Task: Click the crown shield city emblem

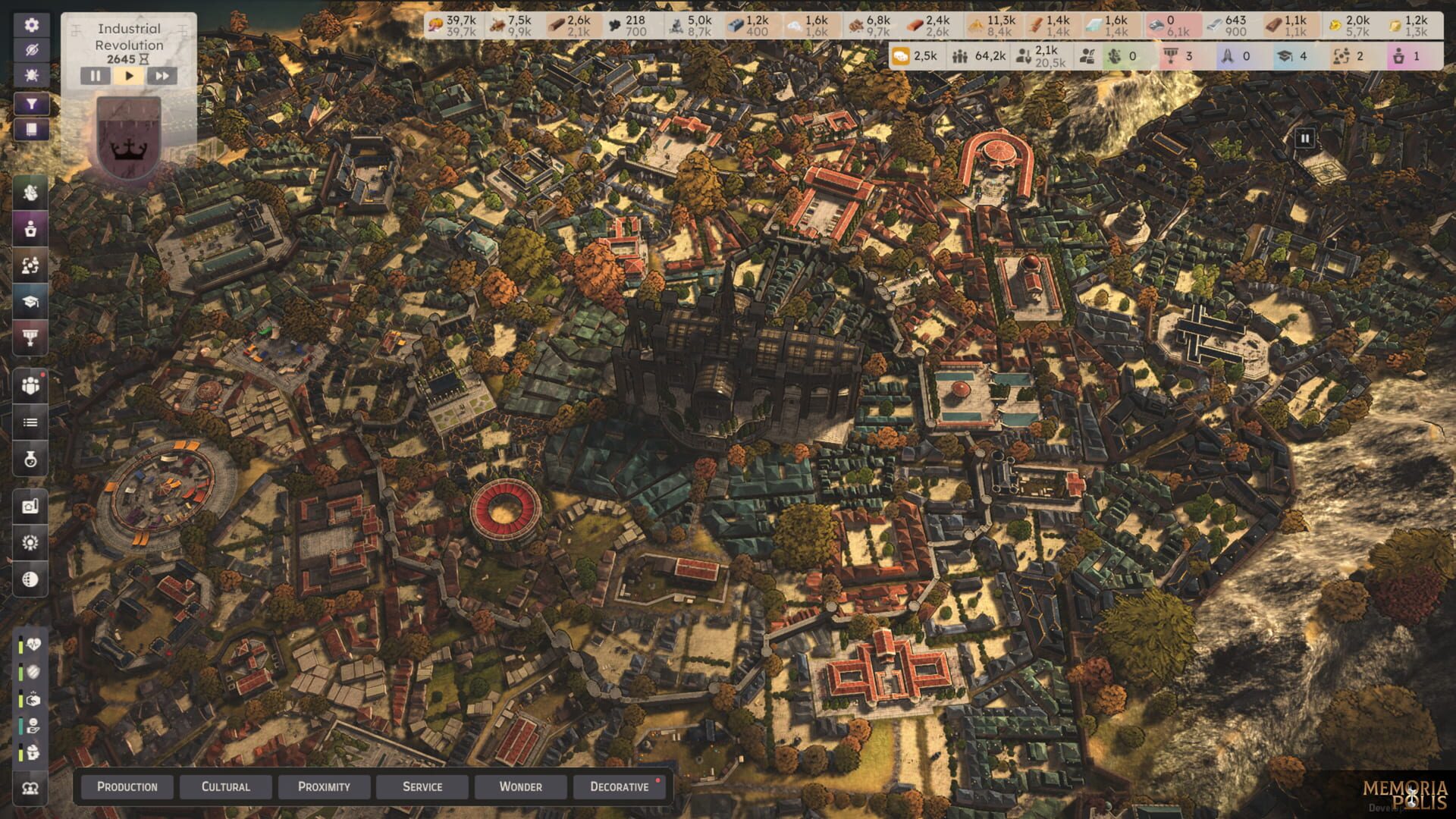Action: [129, 140]
